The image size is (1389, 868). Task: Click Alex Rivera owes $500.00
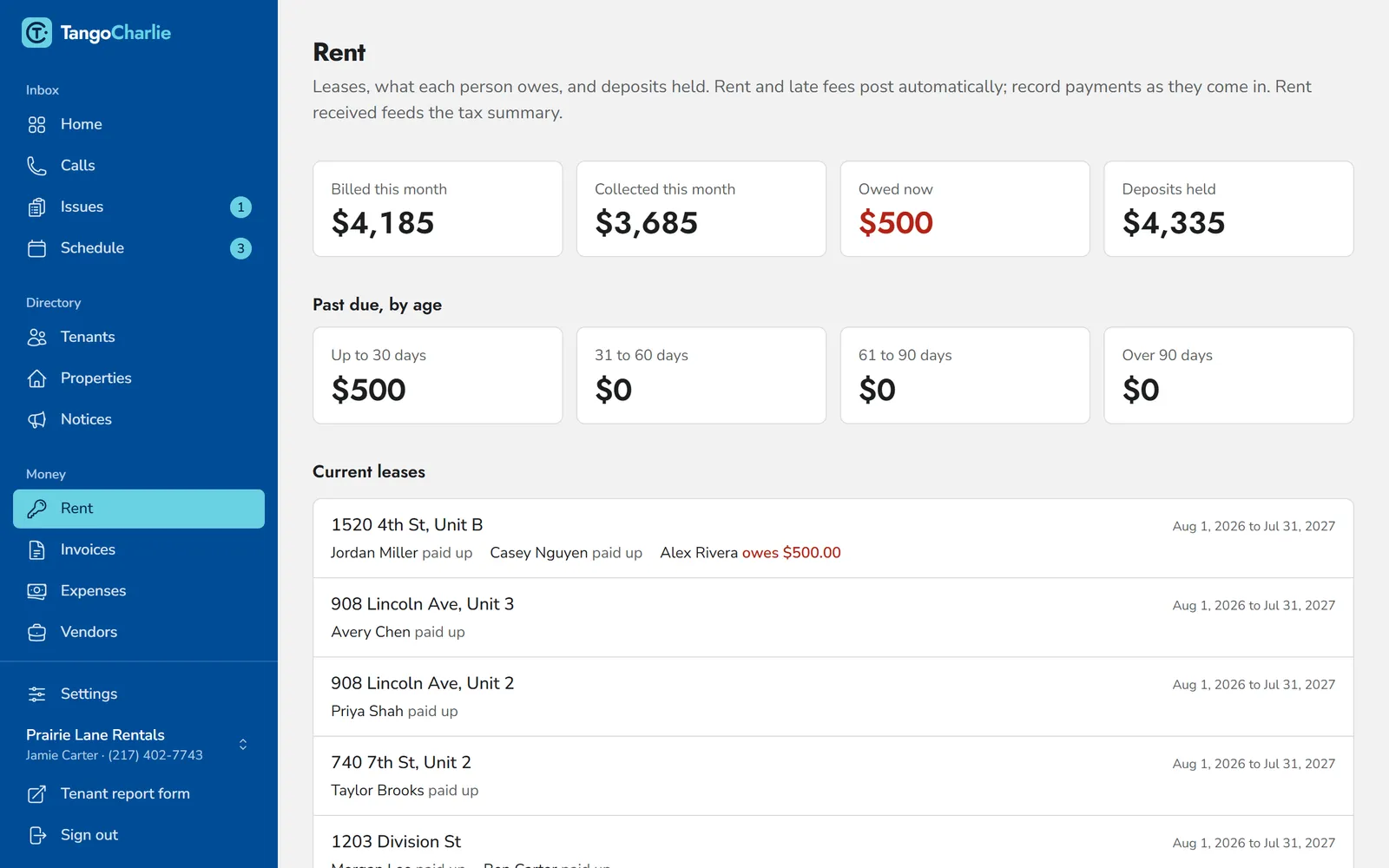point(750,553)
